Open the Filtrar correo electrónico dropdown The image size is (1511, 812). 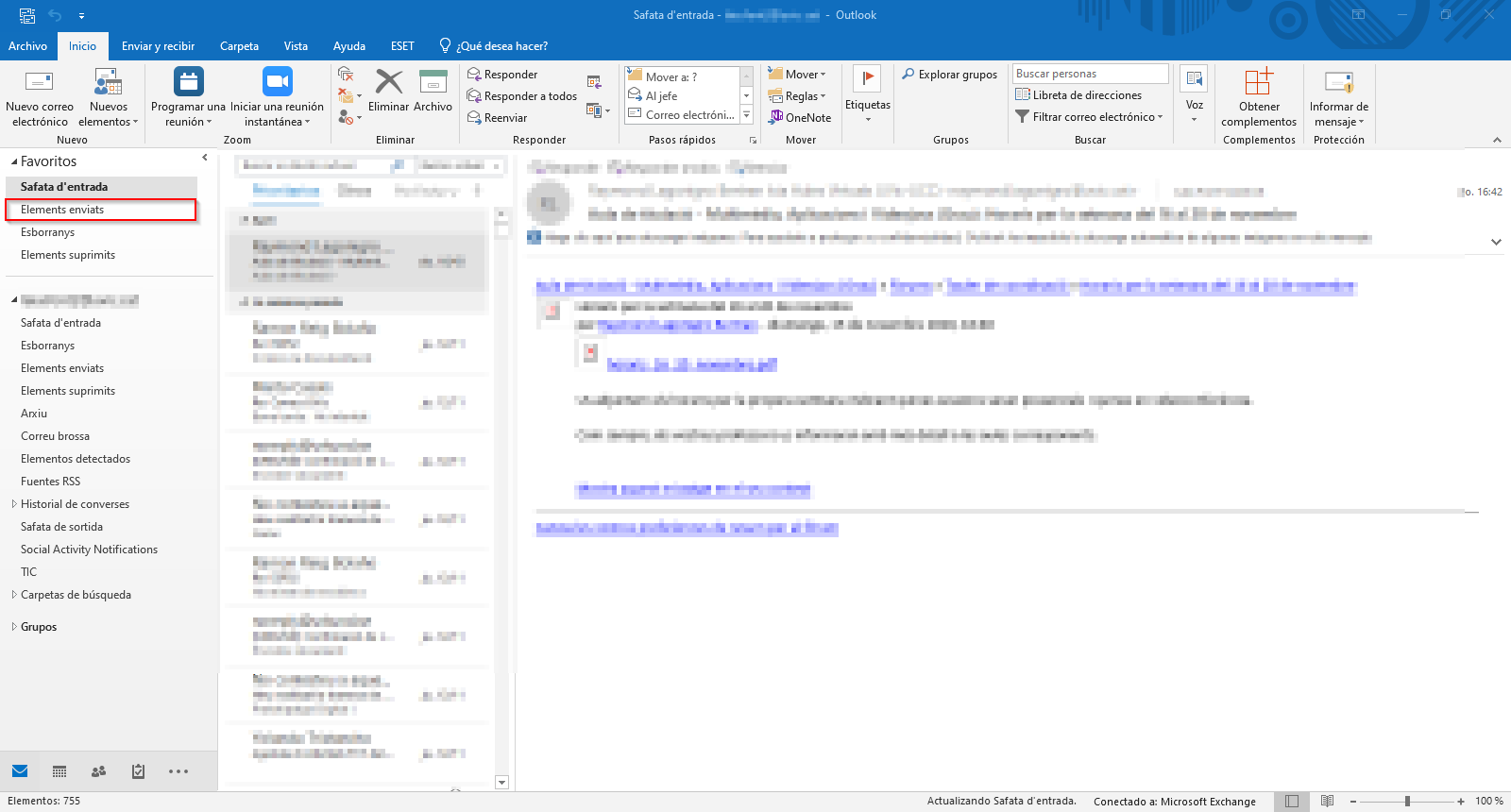[1088, 117]
